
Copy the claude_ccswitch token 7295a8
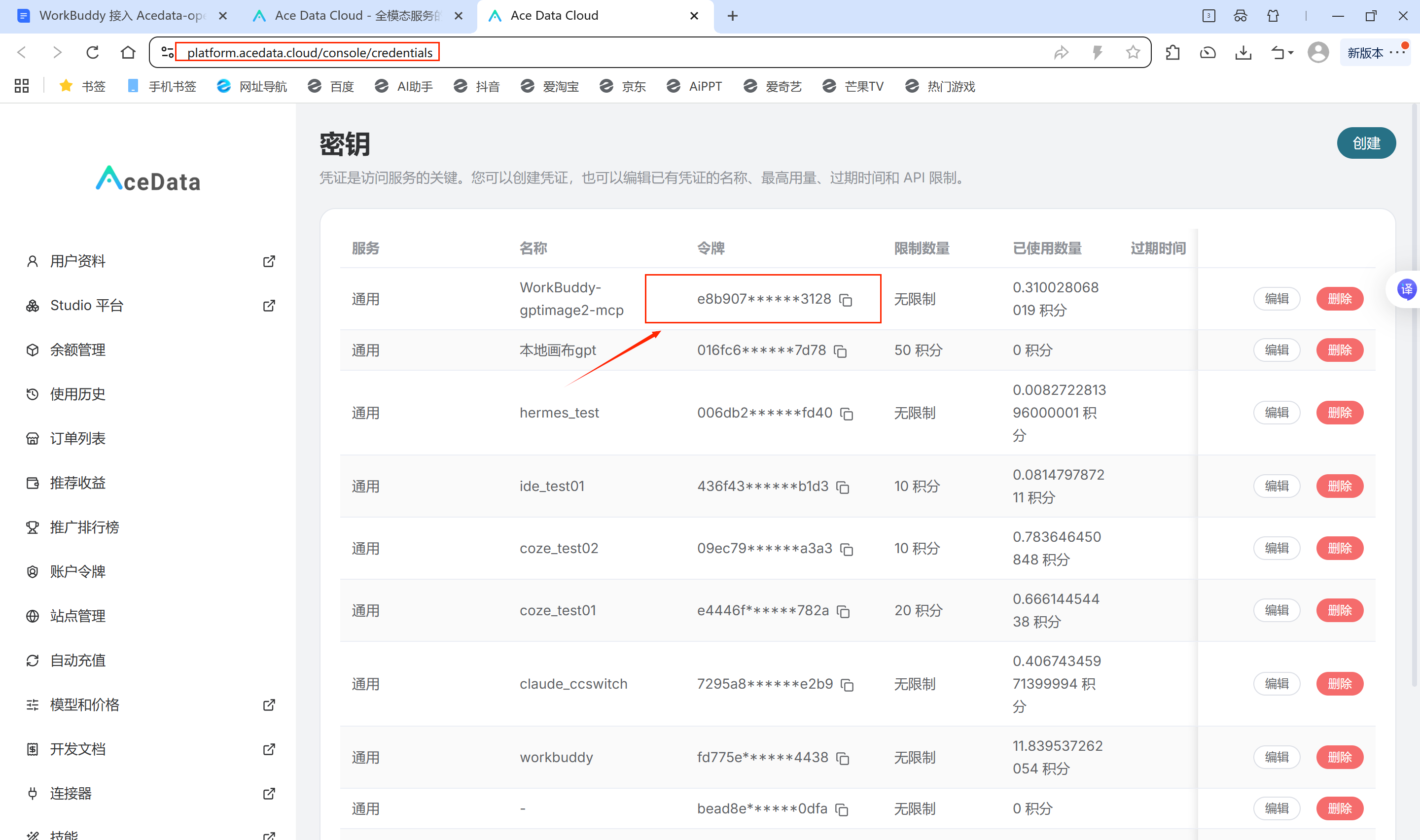[x=847, y=685]
